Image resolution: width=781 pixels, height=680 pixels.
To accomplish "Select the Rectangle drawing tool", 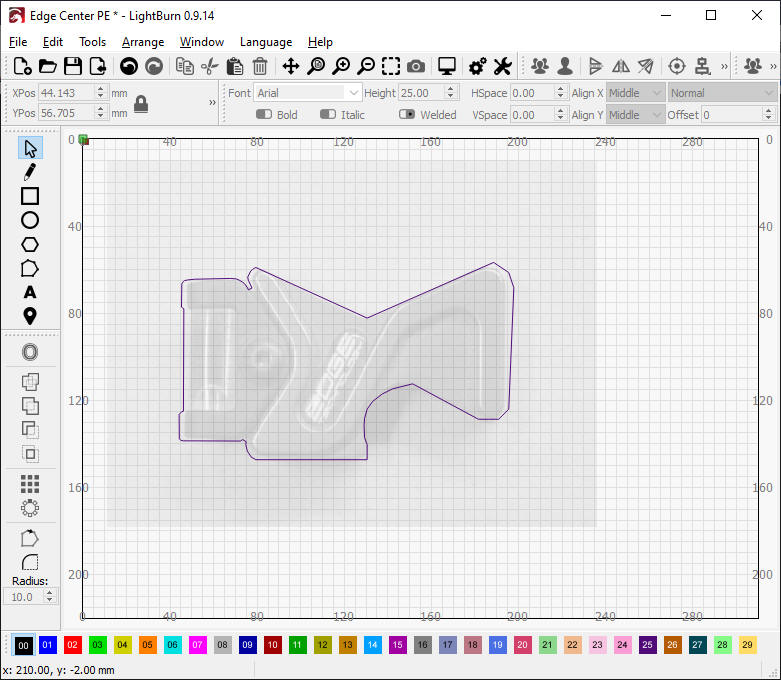I will (30, 196).
